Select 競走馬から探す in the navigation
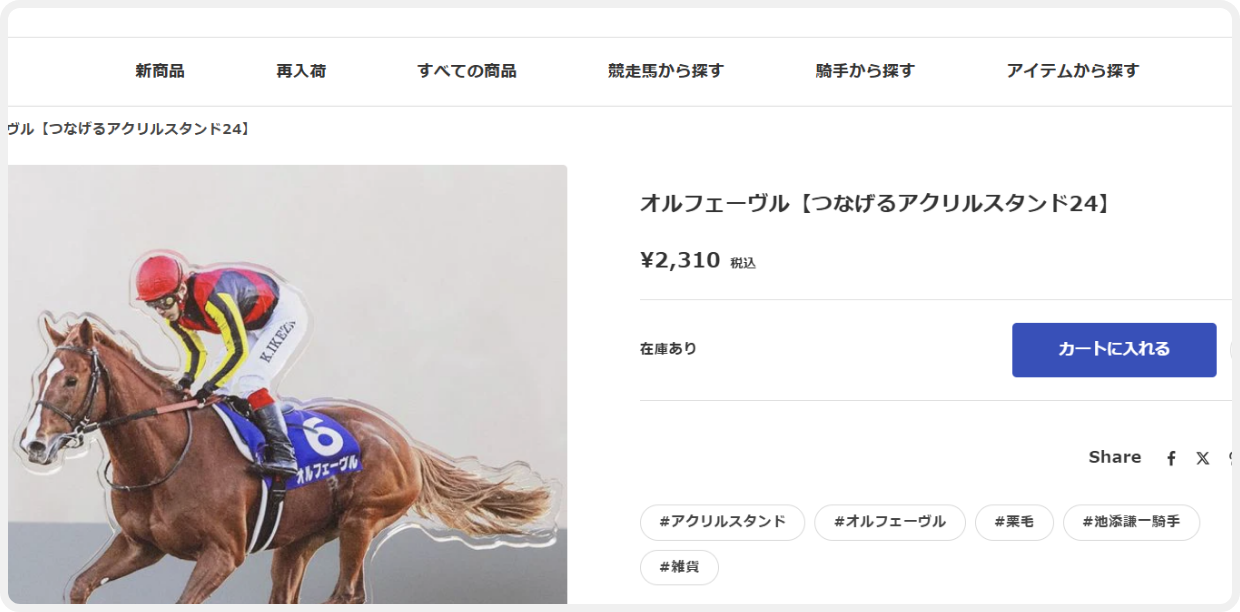The height and width of the screenshot is (612, 1240). tap(666, 71)
